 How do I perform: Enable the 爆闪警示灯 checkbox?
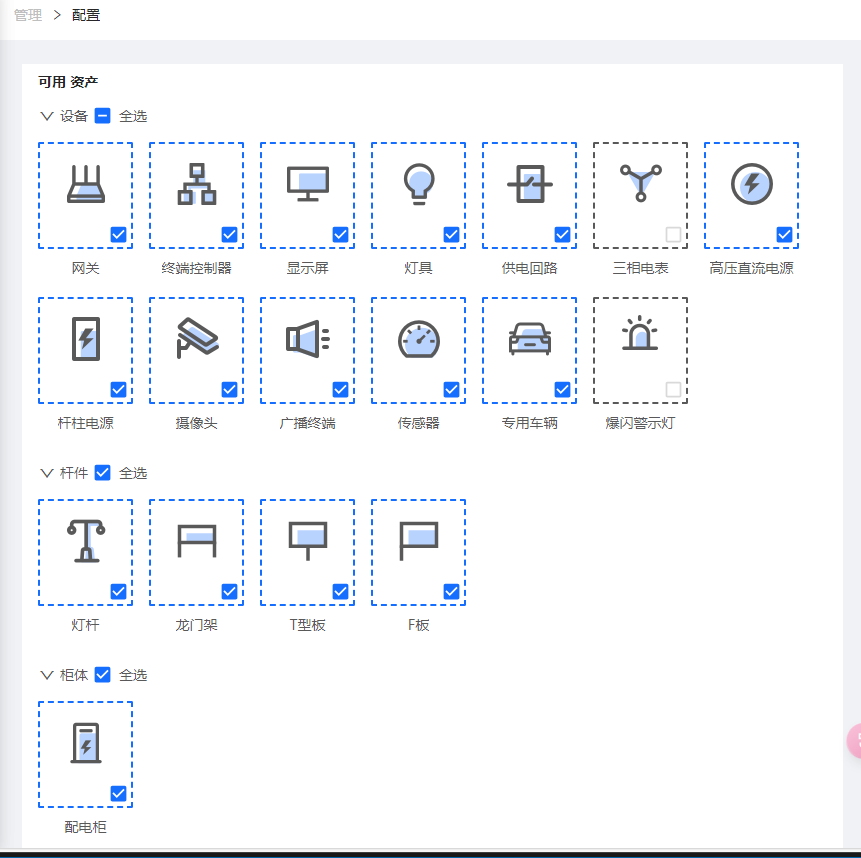(673, 389)
